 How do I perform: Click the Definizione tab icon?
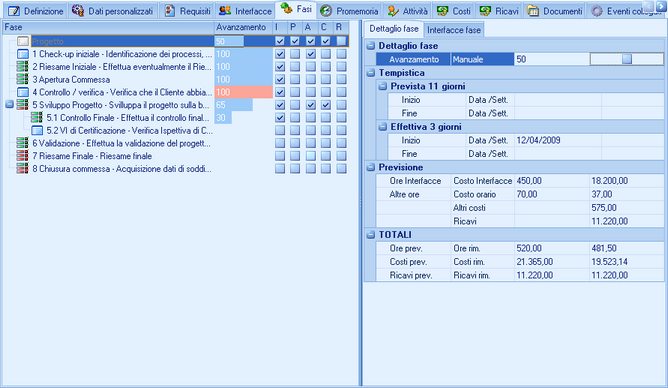pyautogui.click(x=14, y=11)
